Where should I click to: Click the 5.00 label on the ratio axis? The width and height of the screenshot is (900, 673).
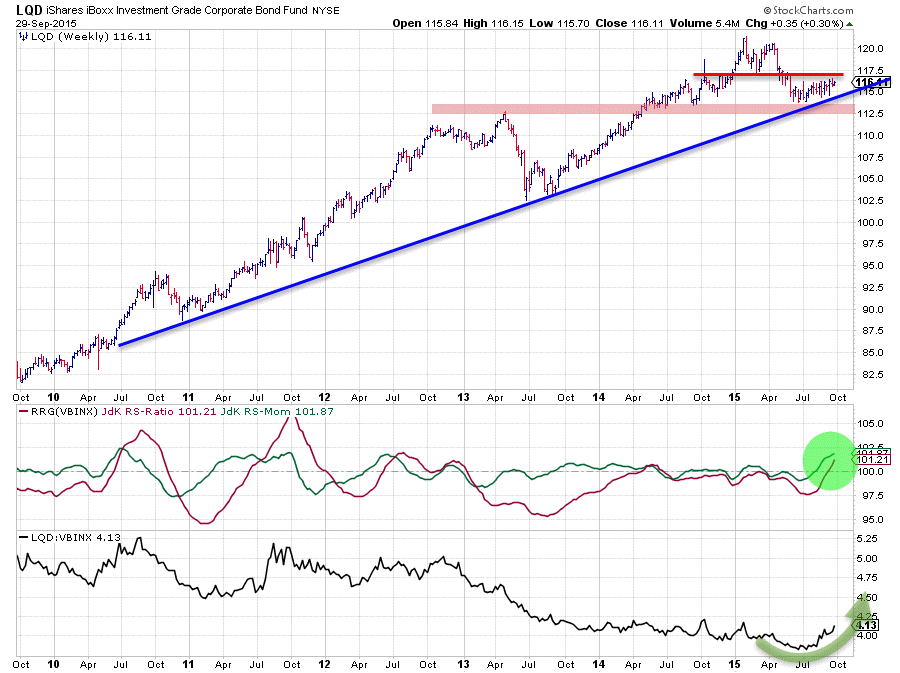tap(867, 558)
